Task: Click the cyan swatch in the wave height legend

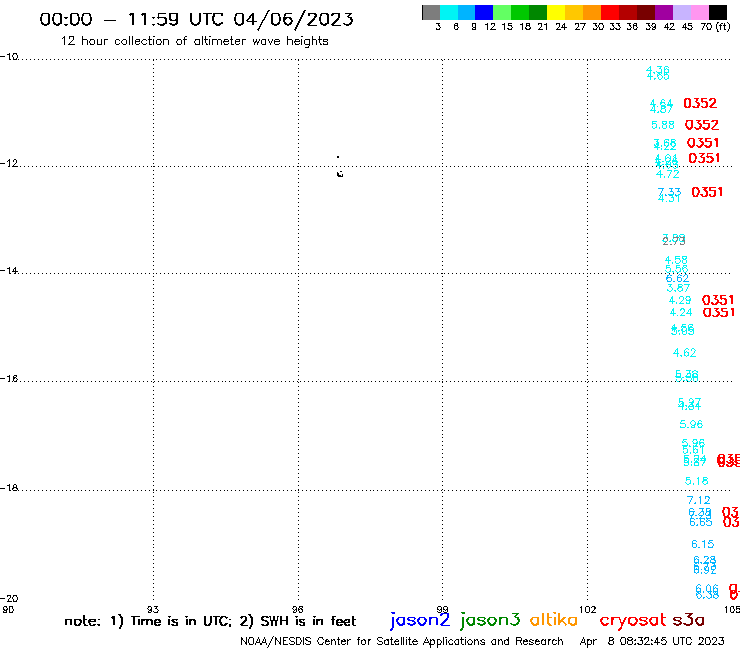Action: tap(449, 12)
